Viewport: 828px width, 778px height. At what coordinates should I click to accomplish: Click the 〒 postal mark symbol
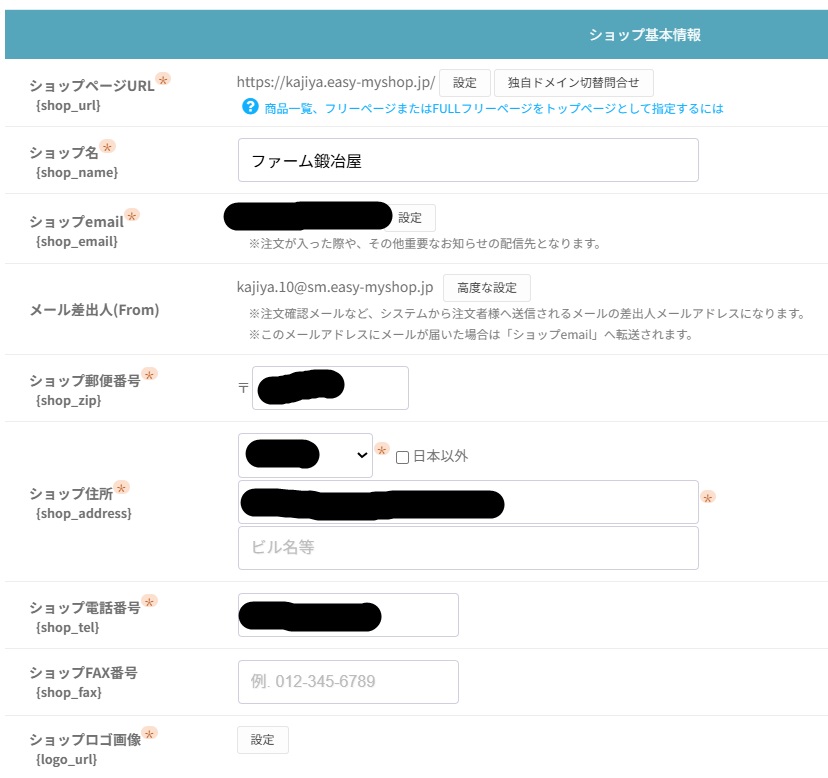coord(243,388)
